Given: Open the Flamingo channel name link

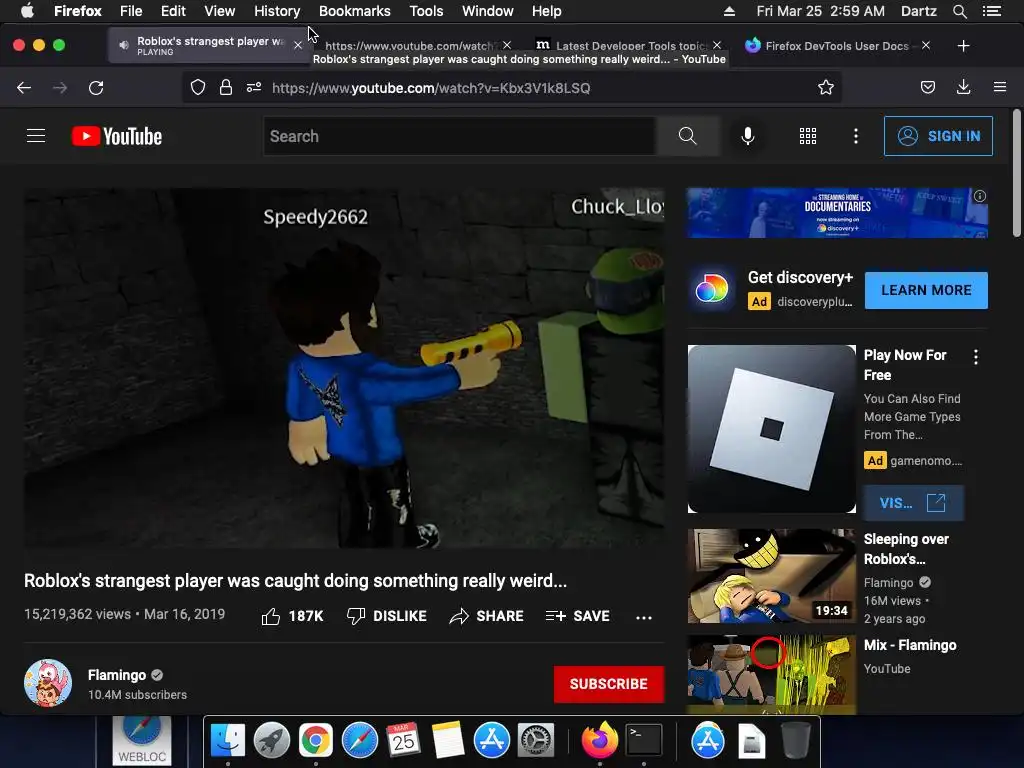Looking at the screenshot, I should pos(117,675).
